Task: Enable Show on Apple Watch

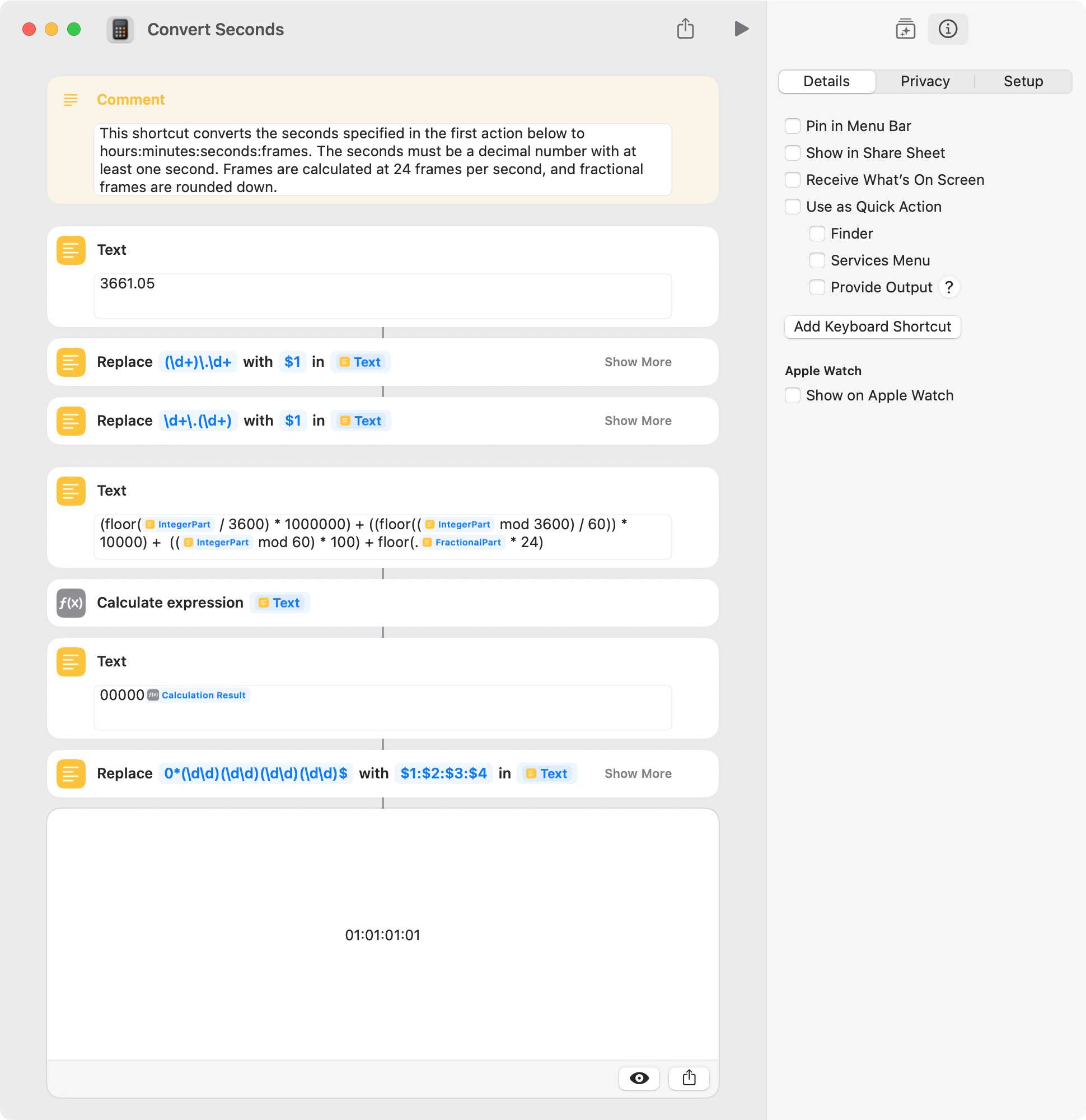Action: (792, 395)
